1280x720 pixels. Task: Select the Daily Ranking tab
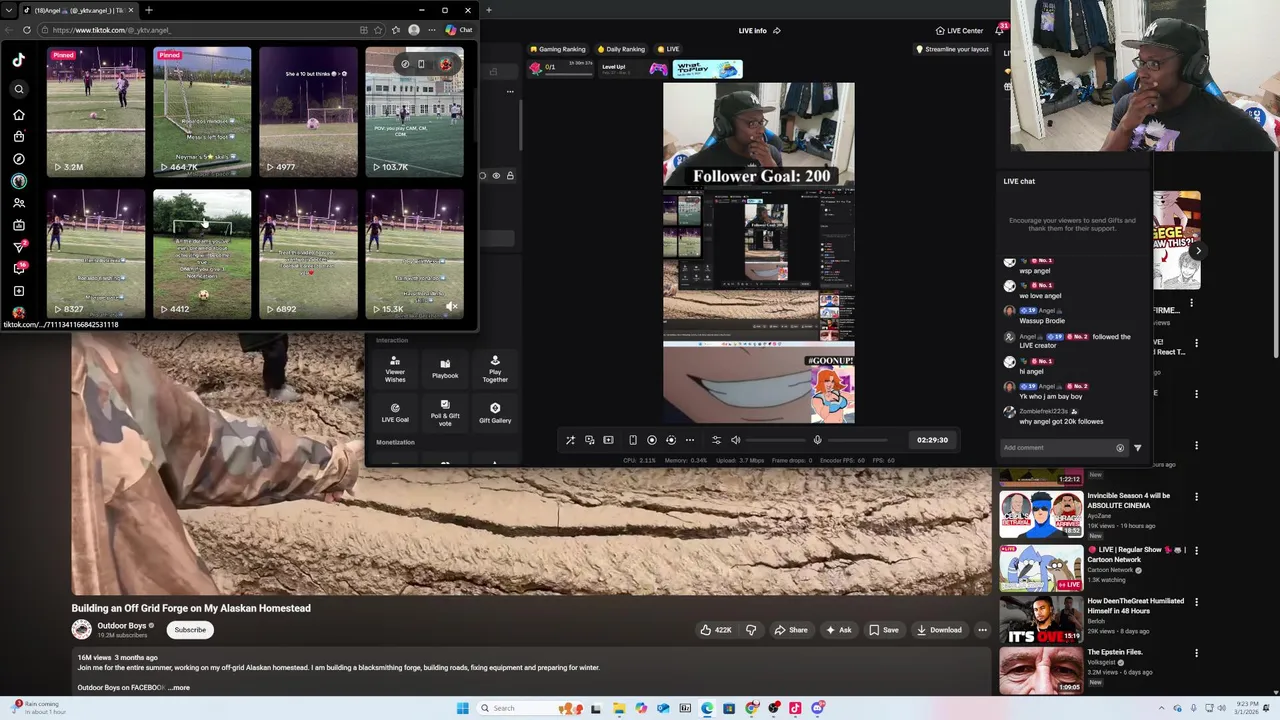[621, 49]
